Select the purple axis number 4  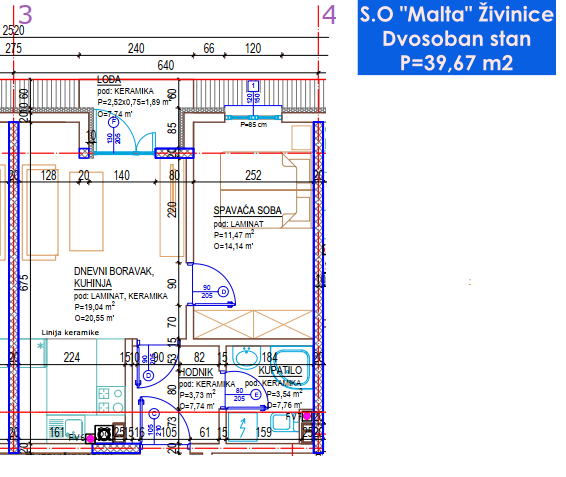(x=329, y=15)
